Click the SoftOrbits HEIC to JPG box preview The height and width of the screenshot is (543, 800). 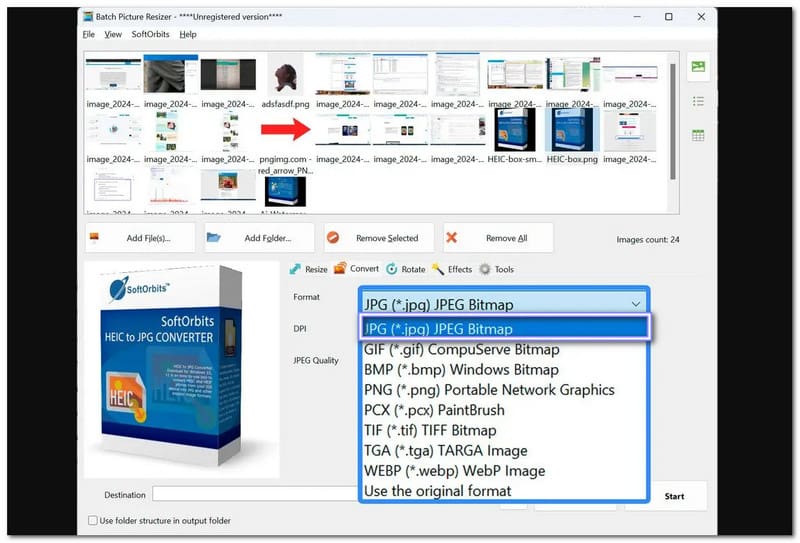[x=181, y=369]
